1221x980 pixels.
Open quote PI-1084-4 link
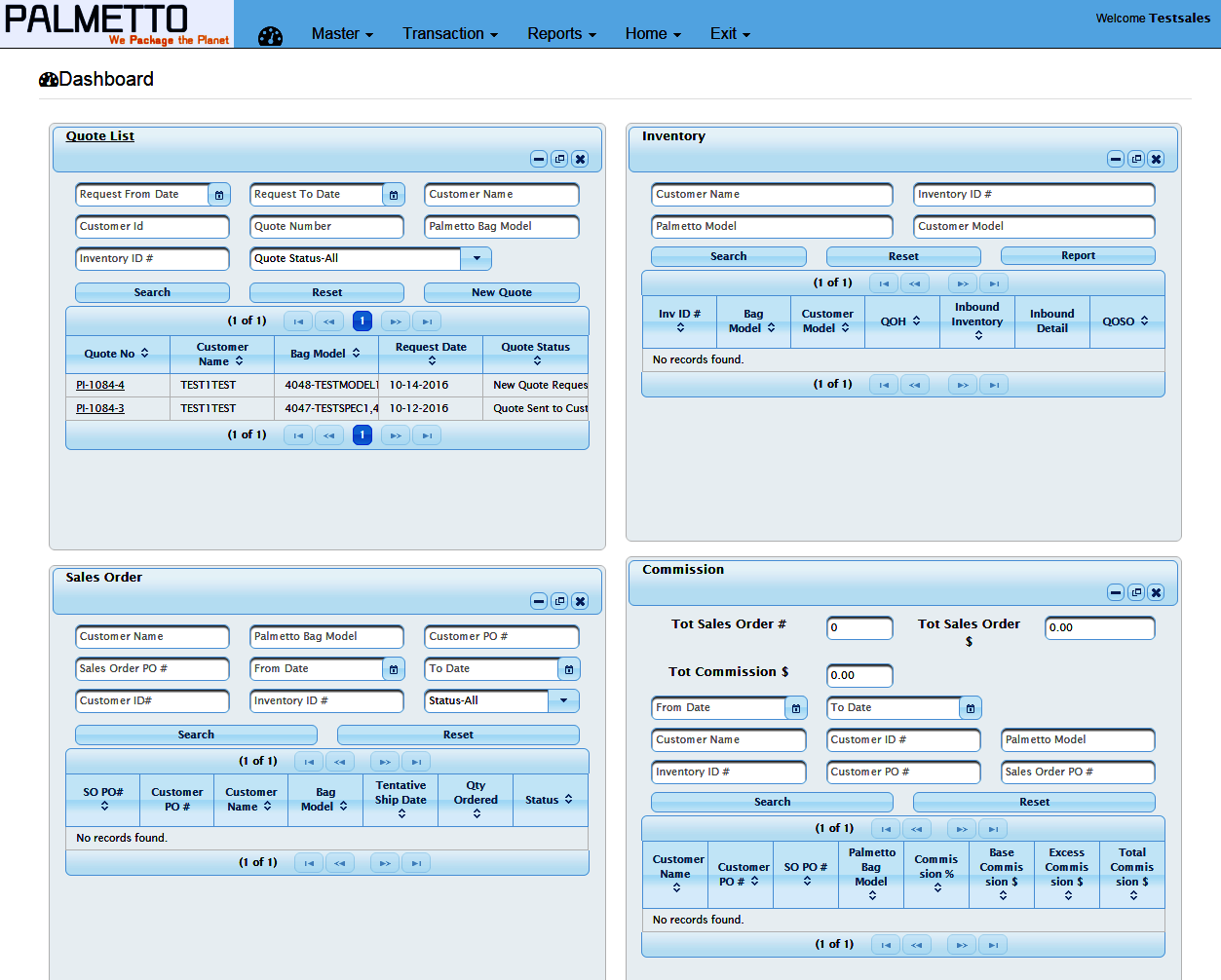(100, 386)
